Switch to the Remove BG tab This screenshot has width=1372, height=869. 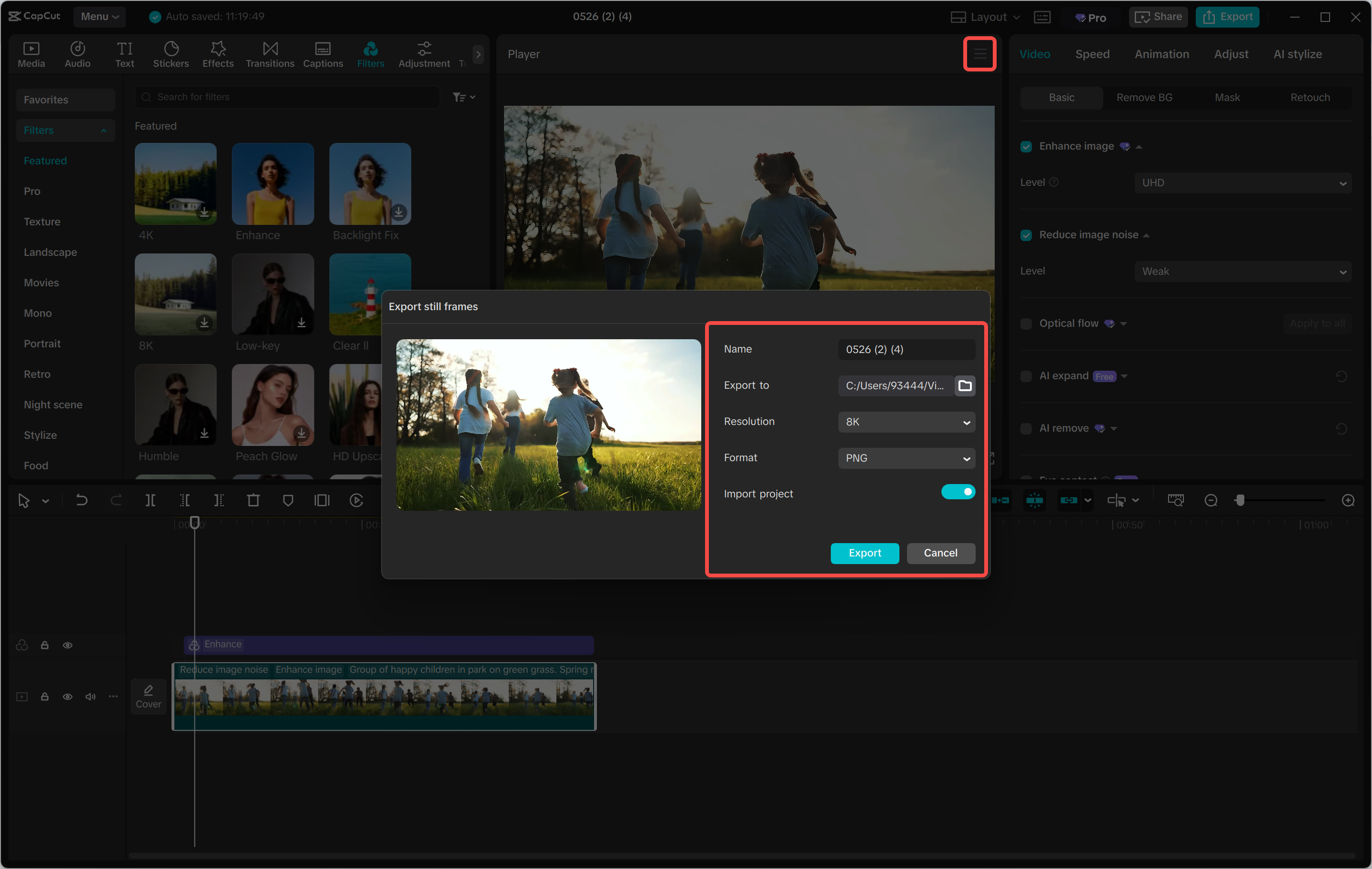pos(1144,98)
